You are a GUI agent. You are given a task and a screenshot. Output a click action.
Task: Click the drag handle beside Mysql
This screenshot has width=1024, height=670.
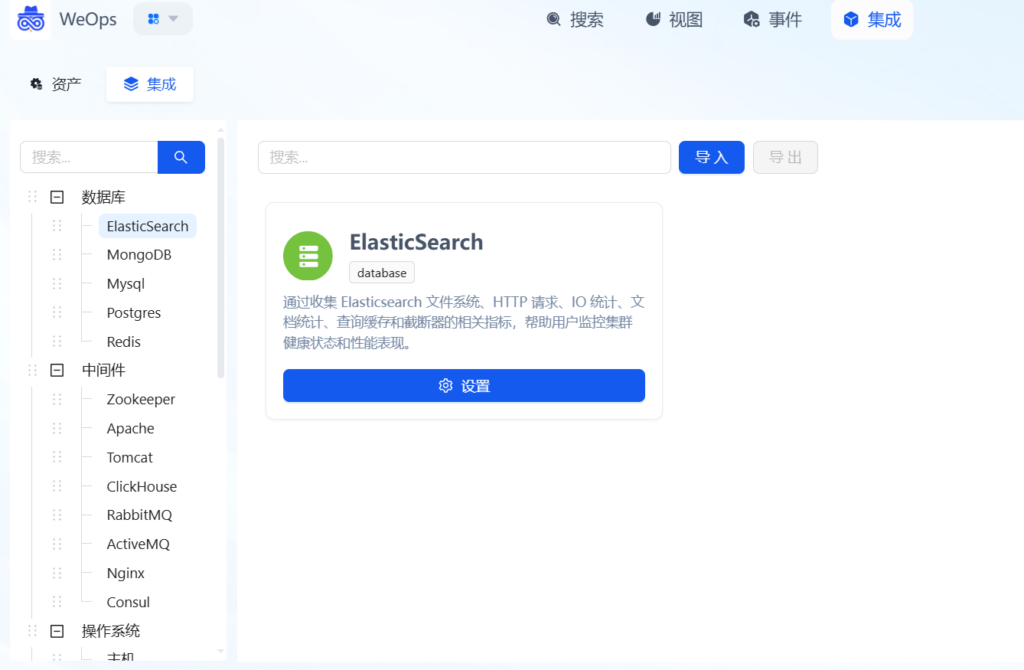[x=57, y=284]
